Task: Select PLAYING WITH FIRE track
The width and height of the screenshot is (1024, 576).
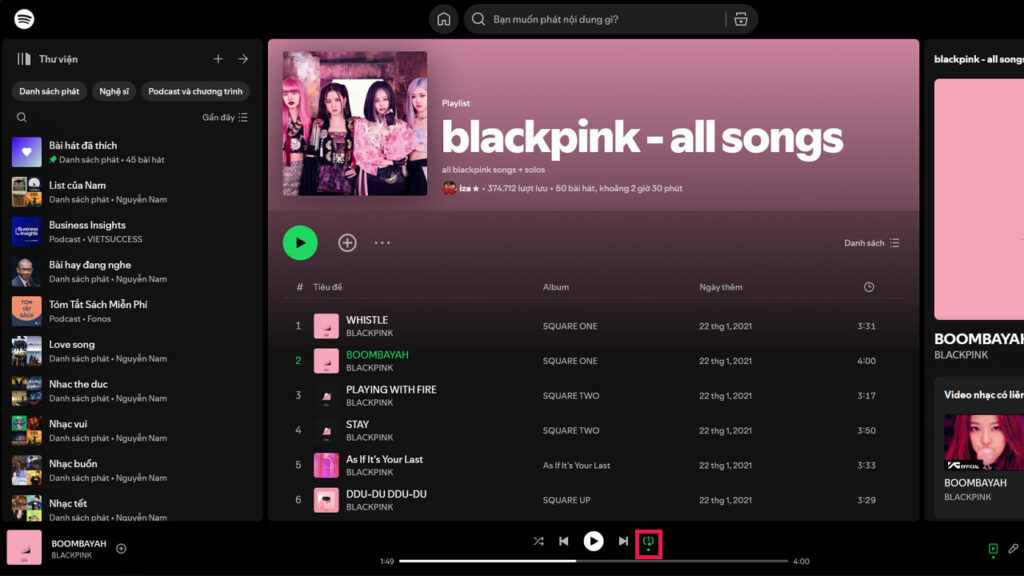Action: [x=594, y=395]
